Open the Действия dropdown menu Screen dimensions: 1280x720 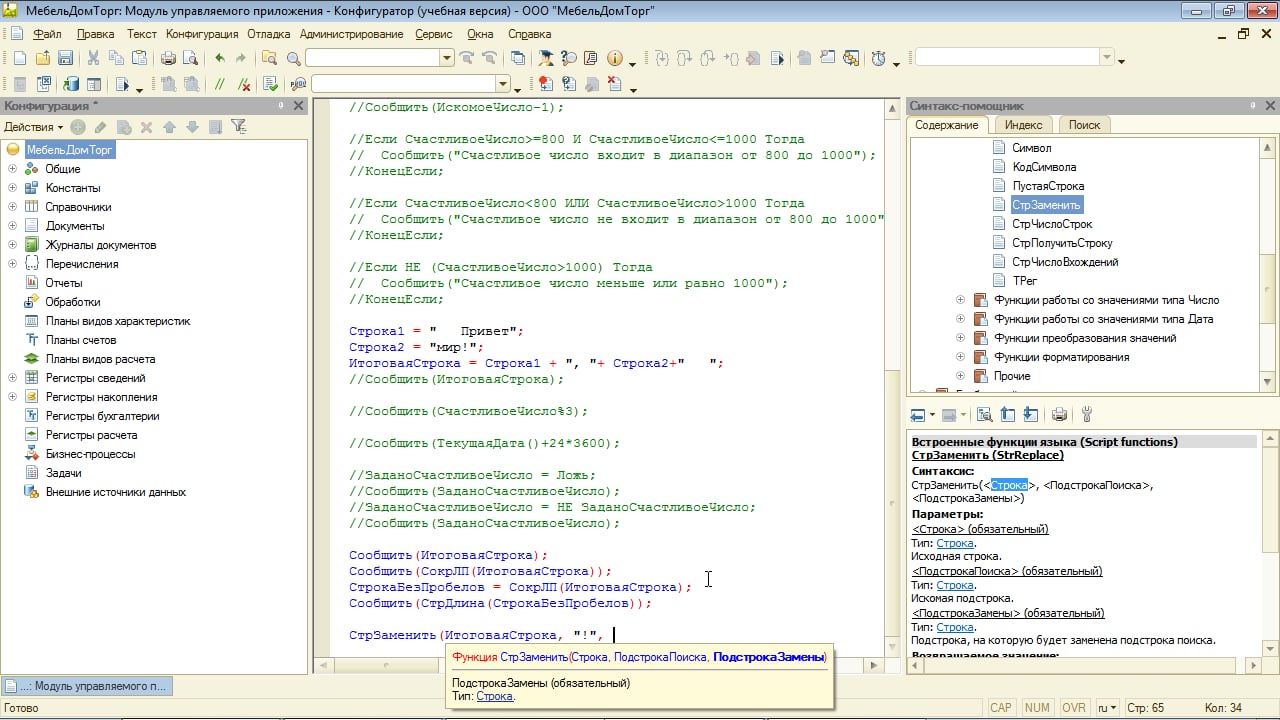coord(33,127)
